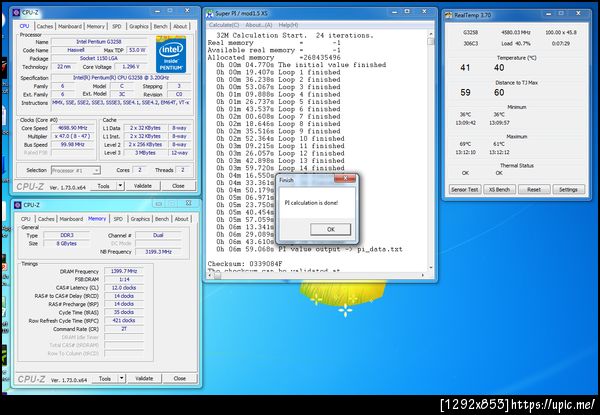Click Super PI horizontal scrollbar thumb
600x415 pixels.
217,275
